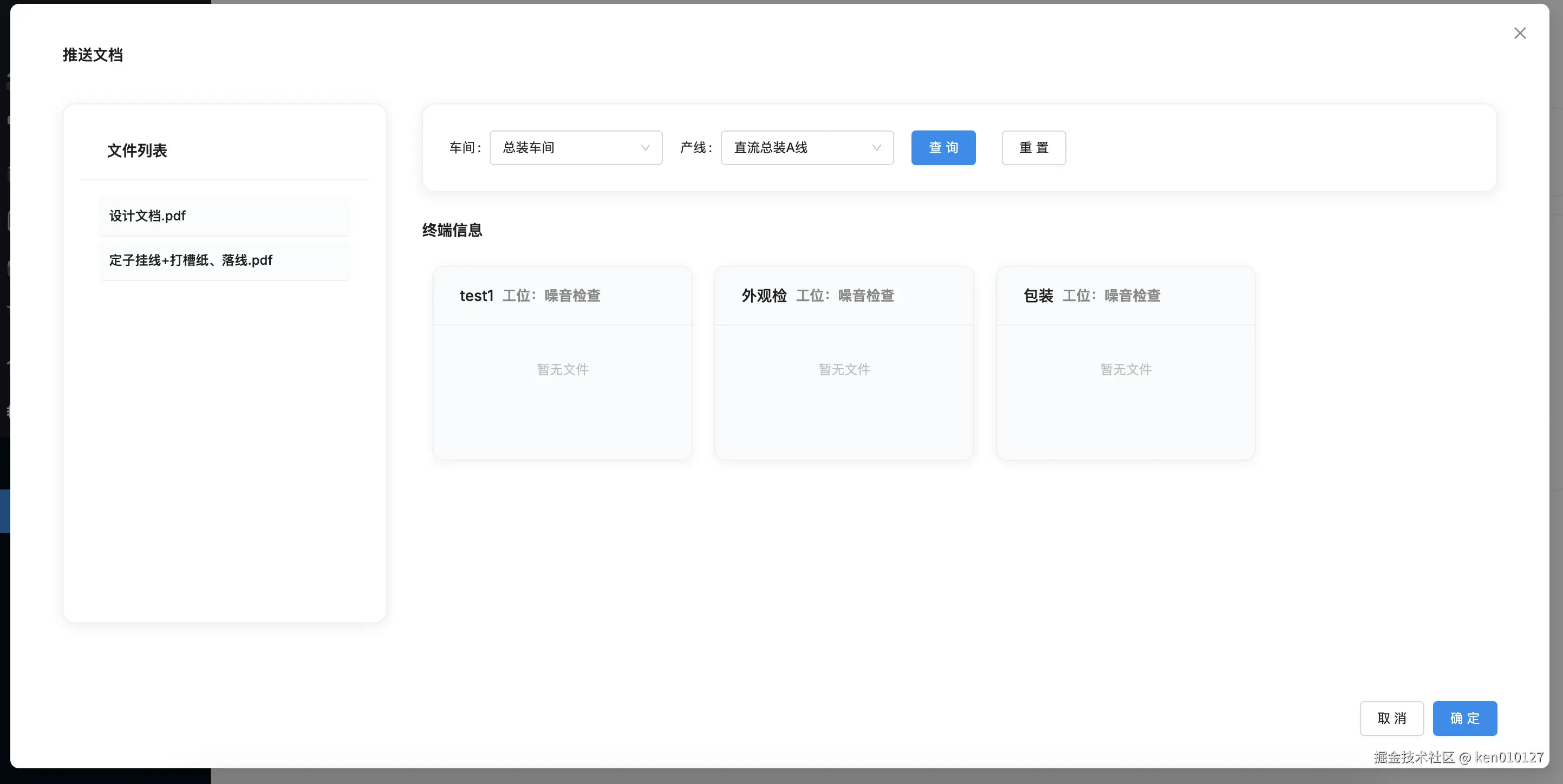This screenshot has height=784, width=1563.
Task: Select the test1 terminal card
Action: pos(562,296)
